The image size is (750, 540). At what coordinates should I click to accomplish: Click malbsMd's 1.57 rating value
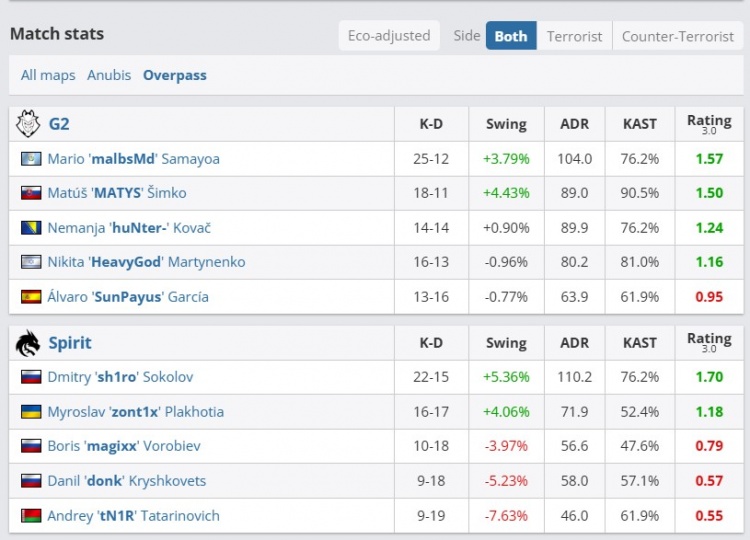709,158
